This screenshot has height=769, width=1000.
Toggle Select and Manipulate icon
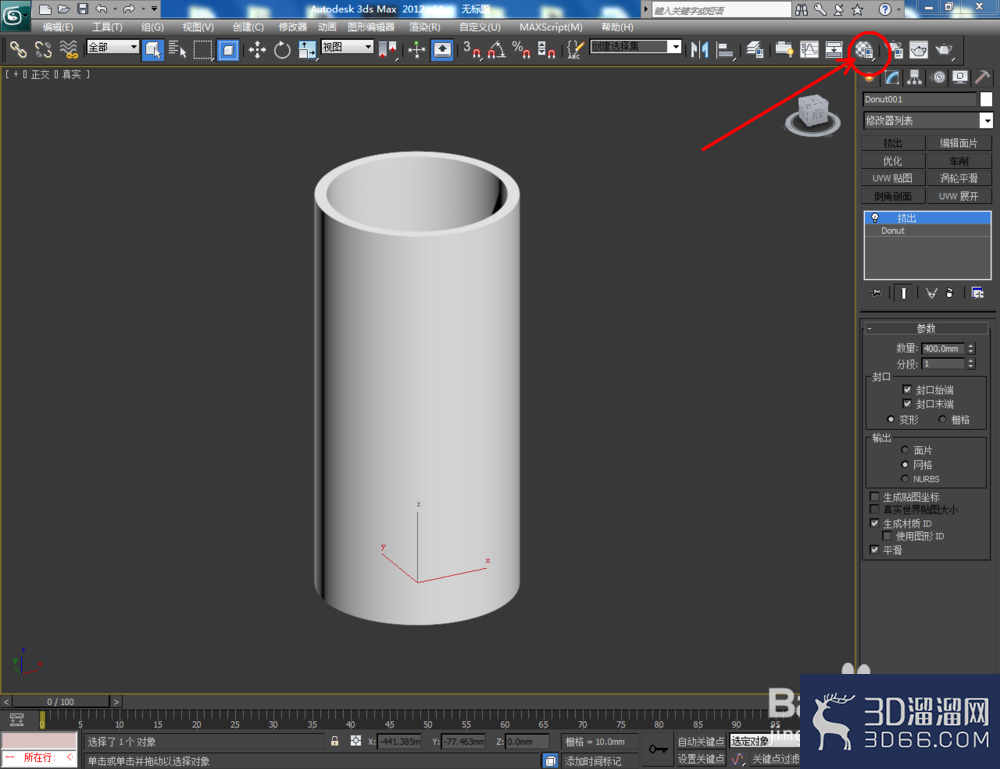(416, 50)
